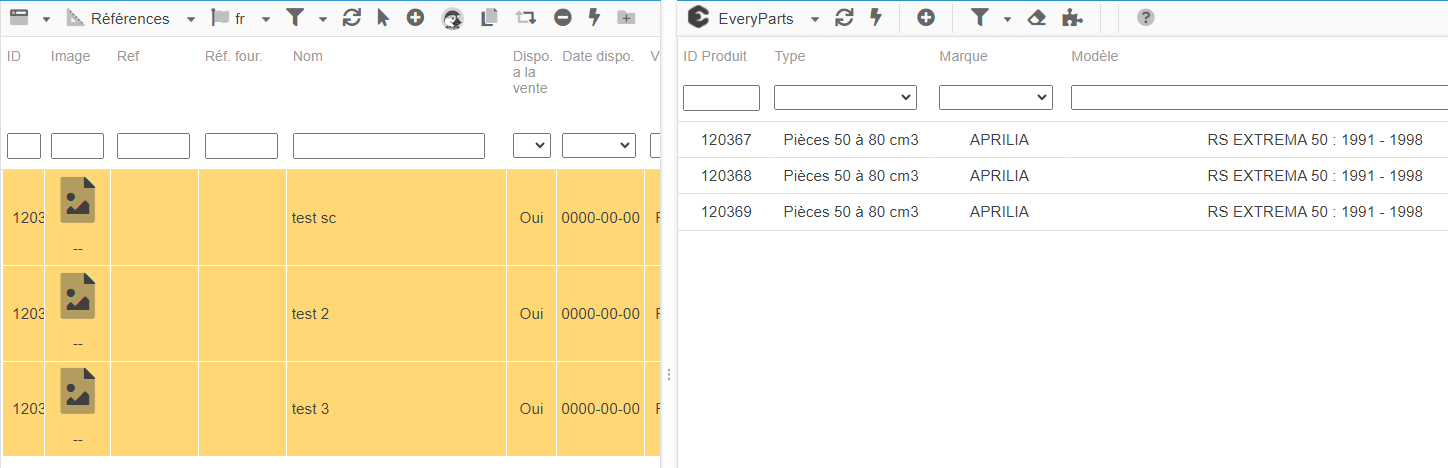Click the PrestaShop puffin icon
The width and height of the screenshot is (1448, 468).
pyautogui.click(x=452, y=18)
